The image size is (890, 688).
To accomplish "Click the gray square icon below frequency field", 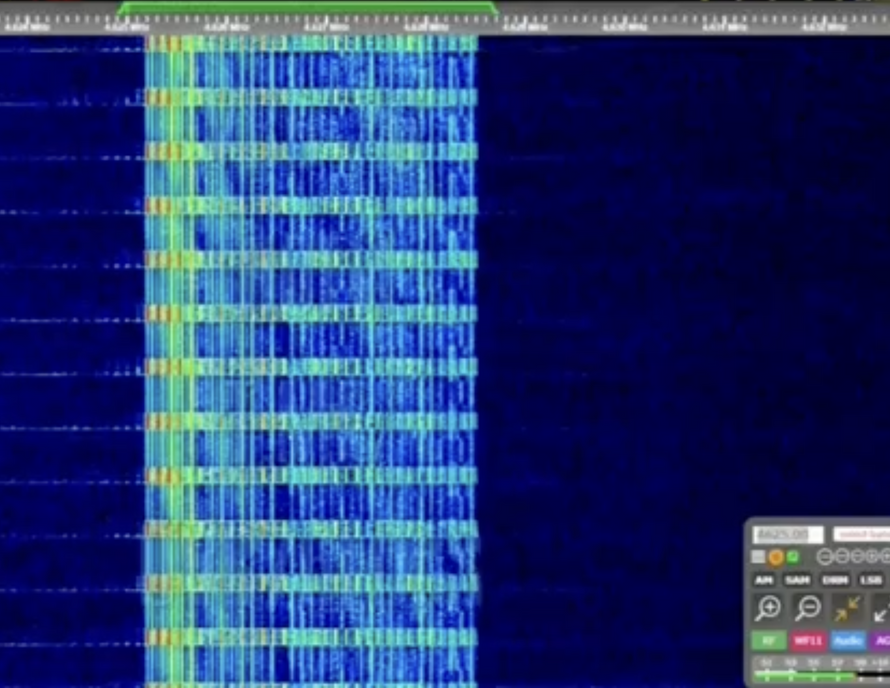I will (759, 557).
